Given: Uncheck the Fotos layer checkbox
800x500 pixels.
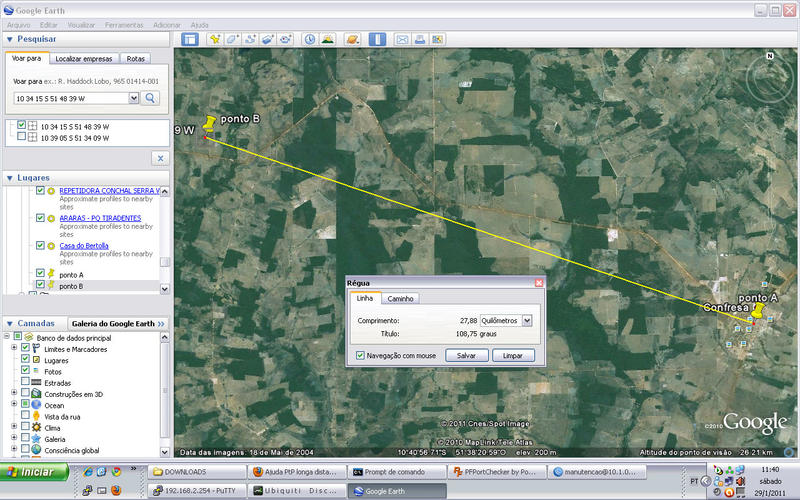Looking at the screenshot, I should (x=25, y=370).
